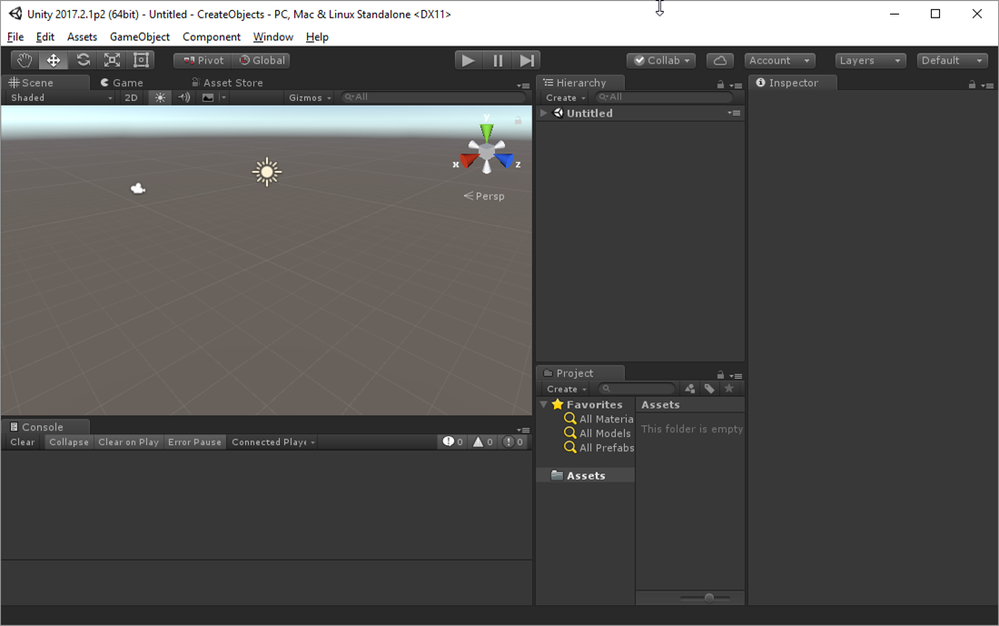Open the Shaded draw mode dropdown

(61, 97)
